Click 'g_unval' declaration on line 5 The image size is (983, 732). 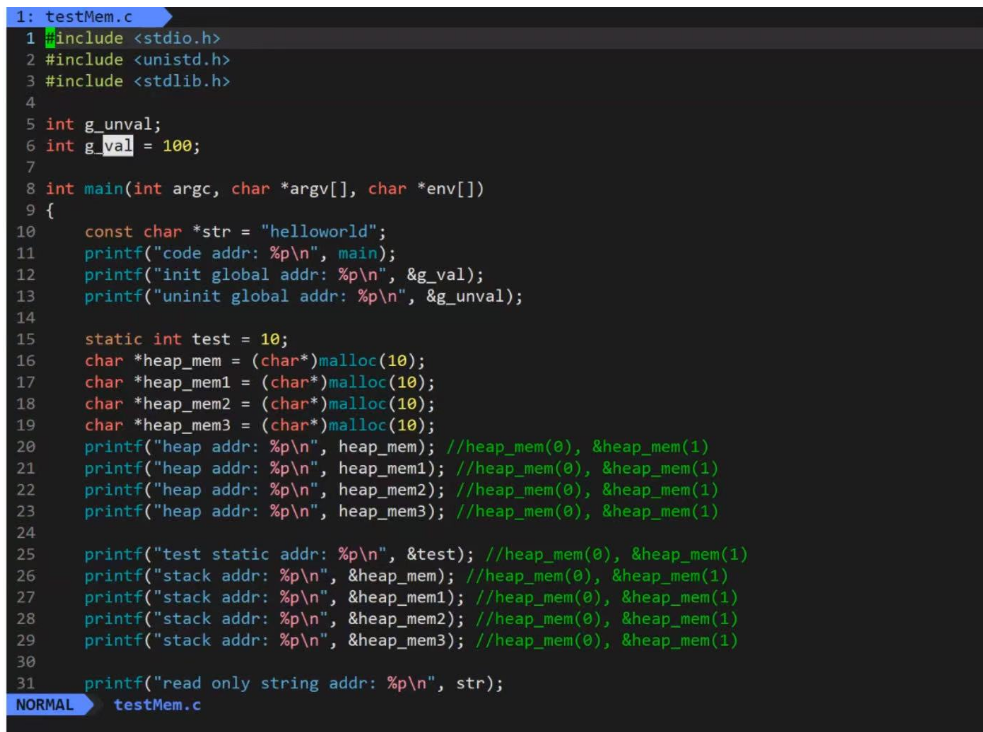120,124
